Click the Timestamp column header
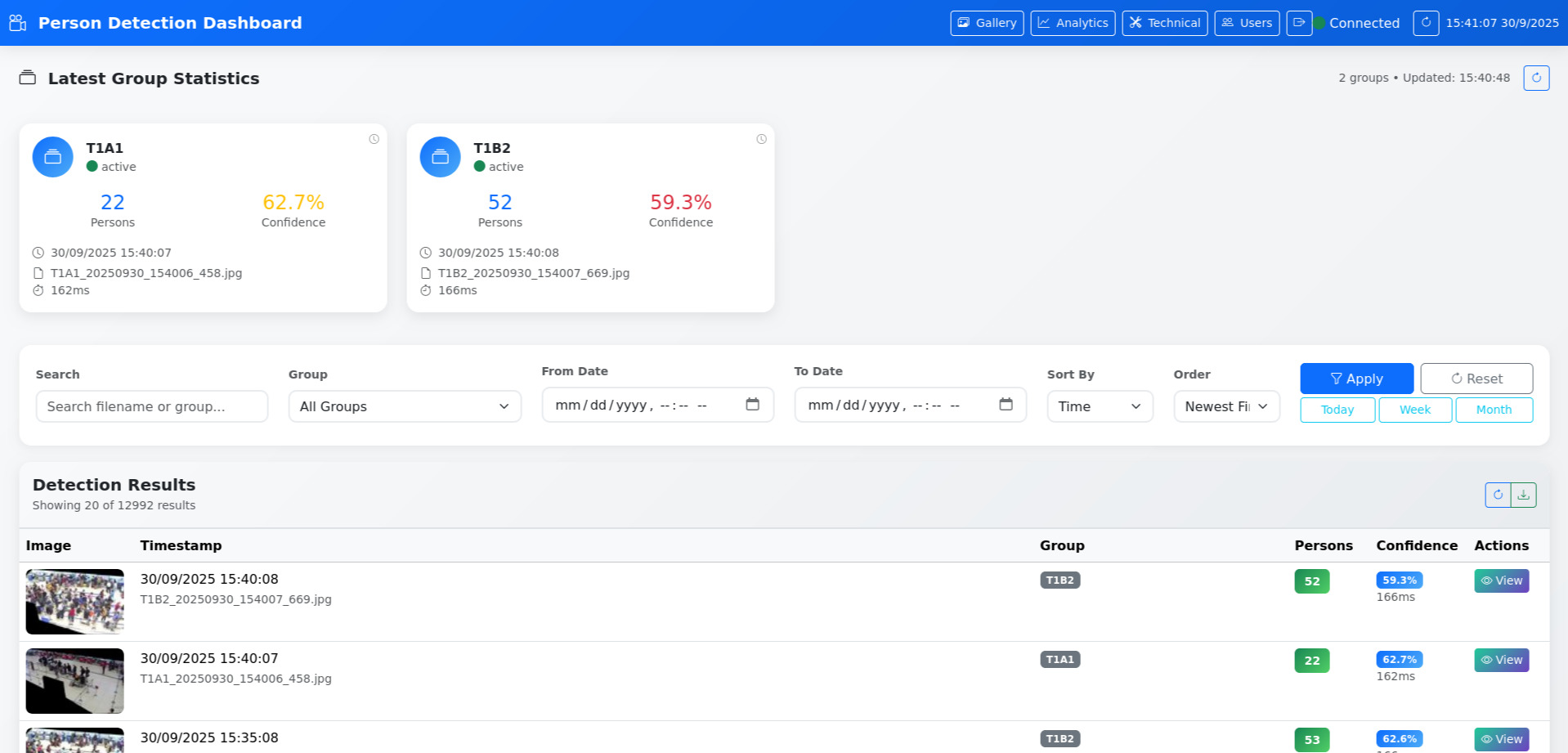This screenshot has height=753, width=1568. [181, 545]
